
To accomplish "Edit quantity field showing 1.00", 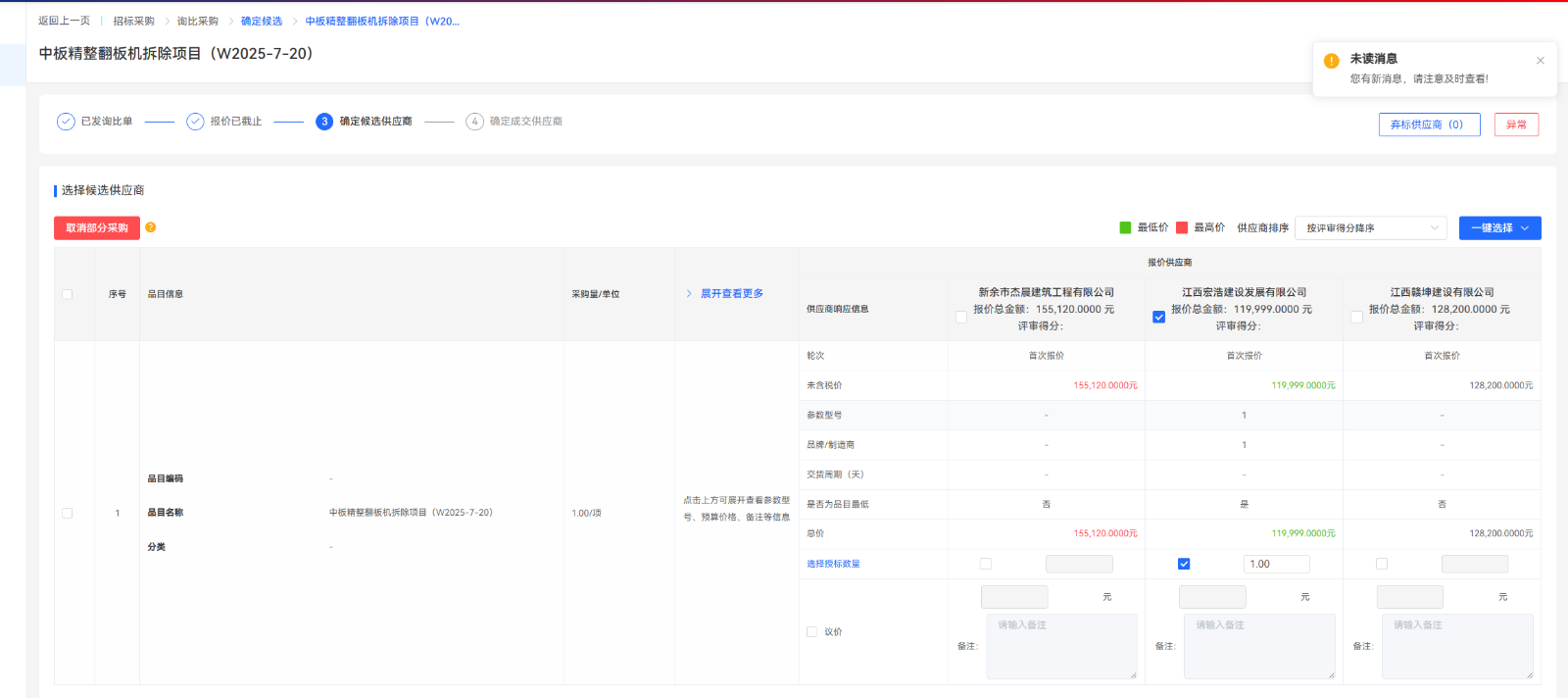I will pos(1277,564).
